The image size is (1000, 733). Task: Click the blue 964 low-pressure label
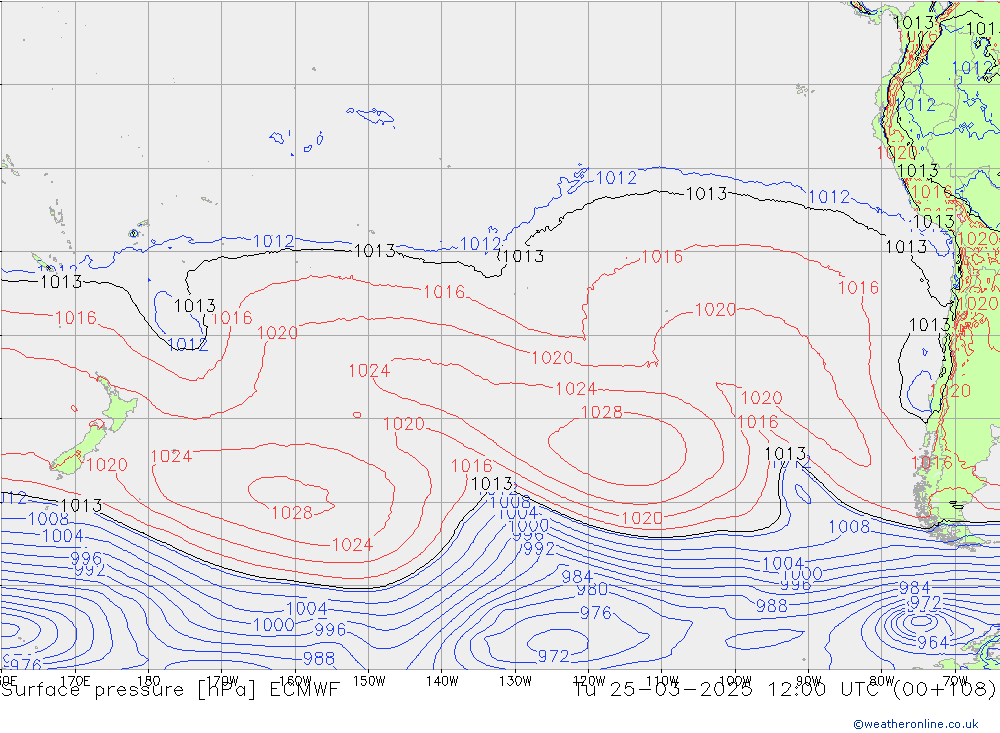(933, 642)
